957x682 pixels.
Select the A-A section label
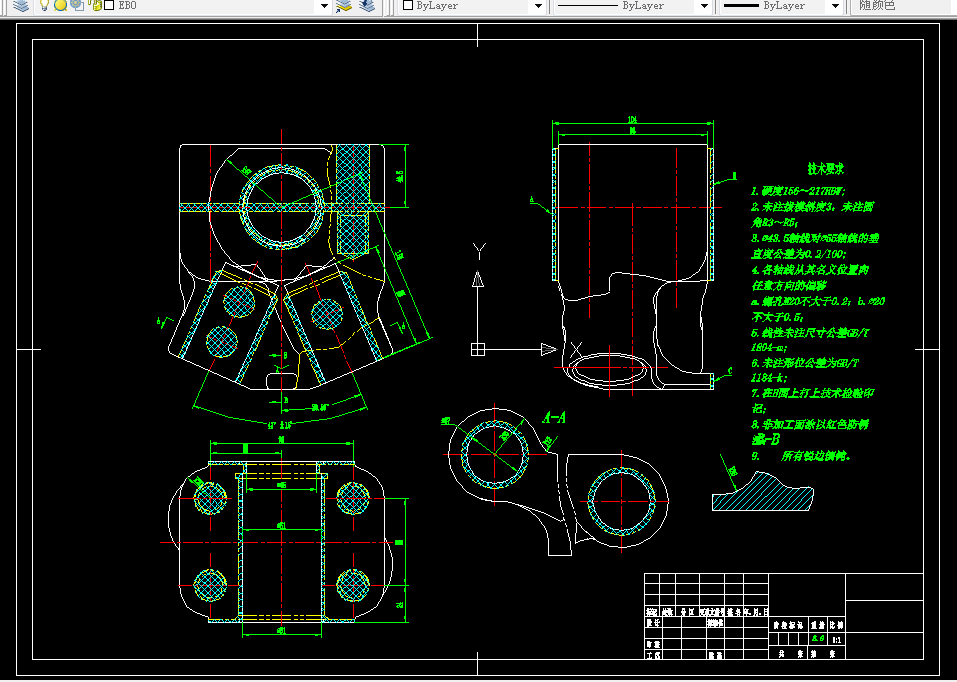click(554, 418)
